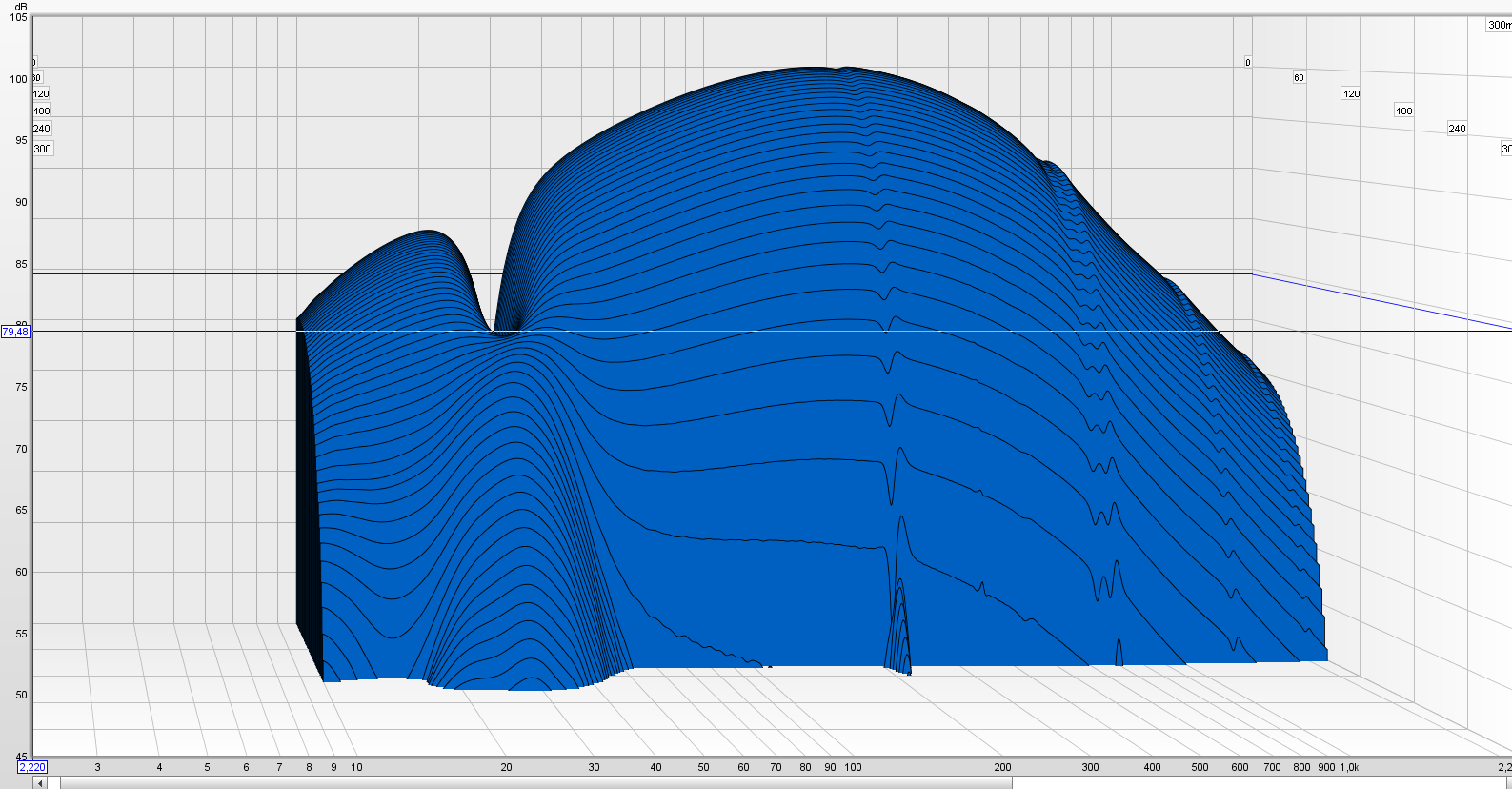Click the 3 Hz frequency axis label

[x=97, y=767]
